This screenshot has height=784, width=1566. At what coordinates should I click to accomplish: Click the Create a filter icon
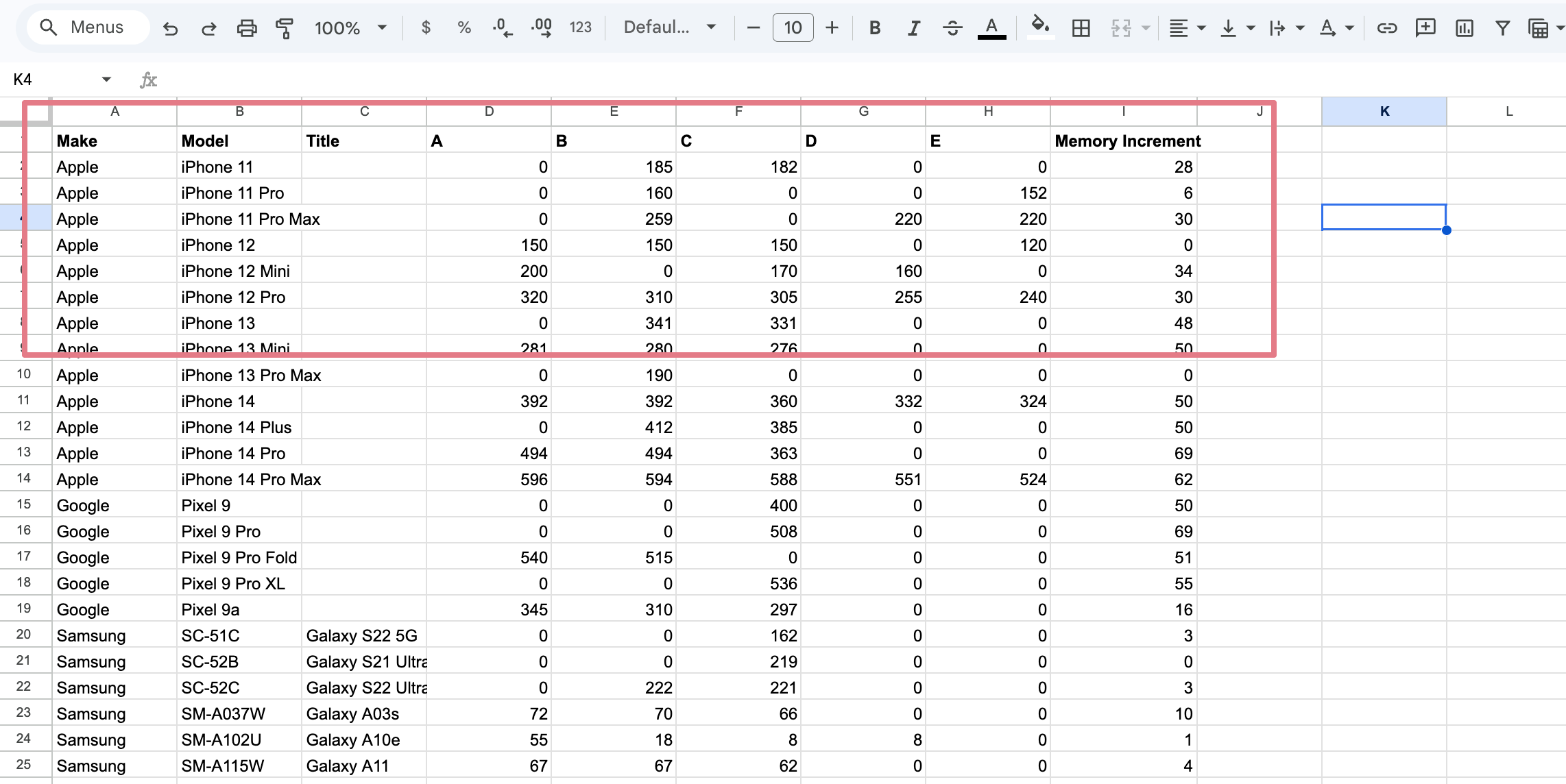(x=1503, y=27)
